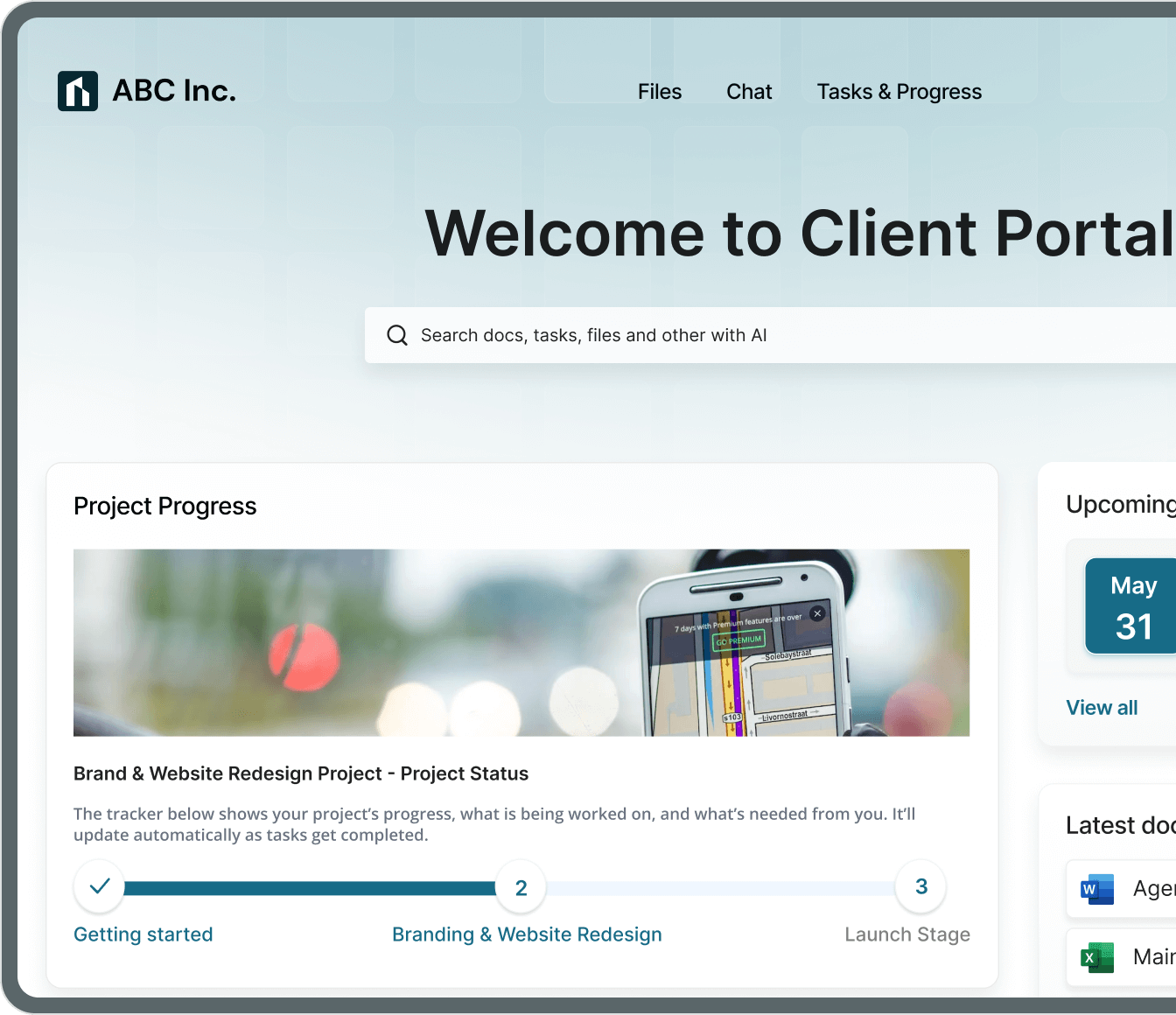Click the ABC Inc. building logo icon
1176x1015 pixels.
pyautogui.click(x=78, y=91)
